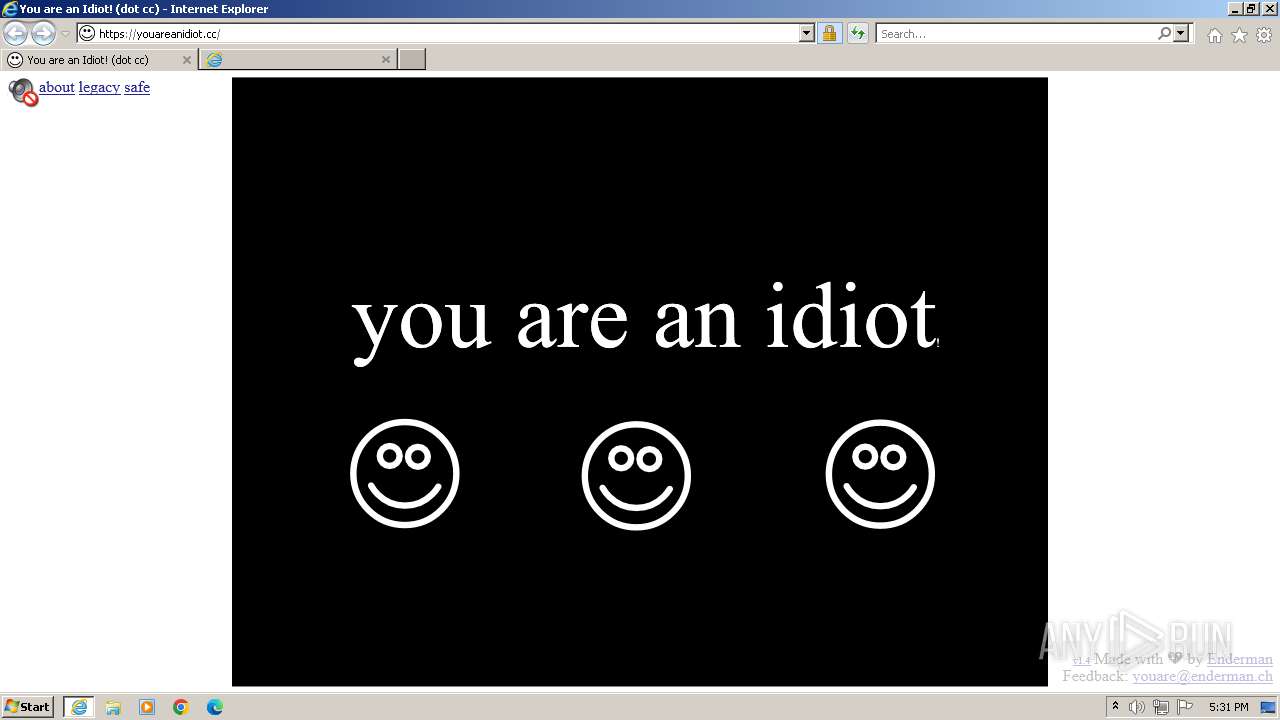The height and width of the screenshot is (720, 1280).
Task: Click the smiley site icon in address bar
Action: pos(87,33)
